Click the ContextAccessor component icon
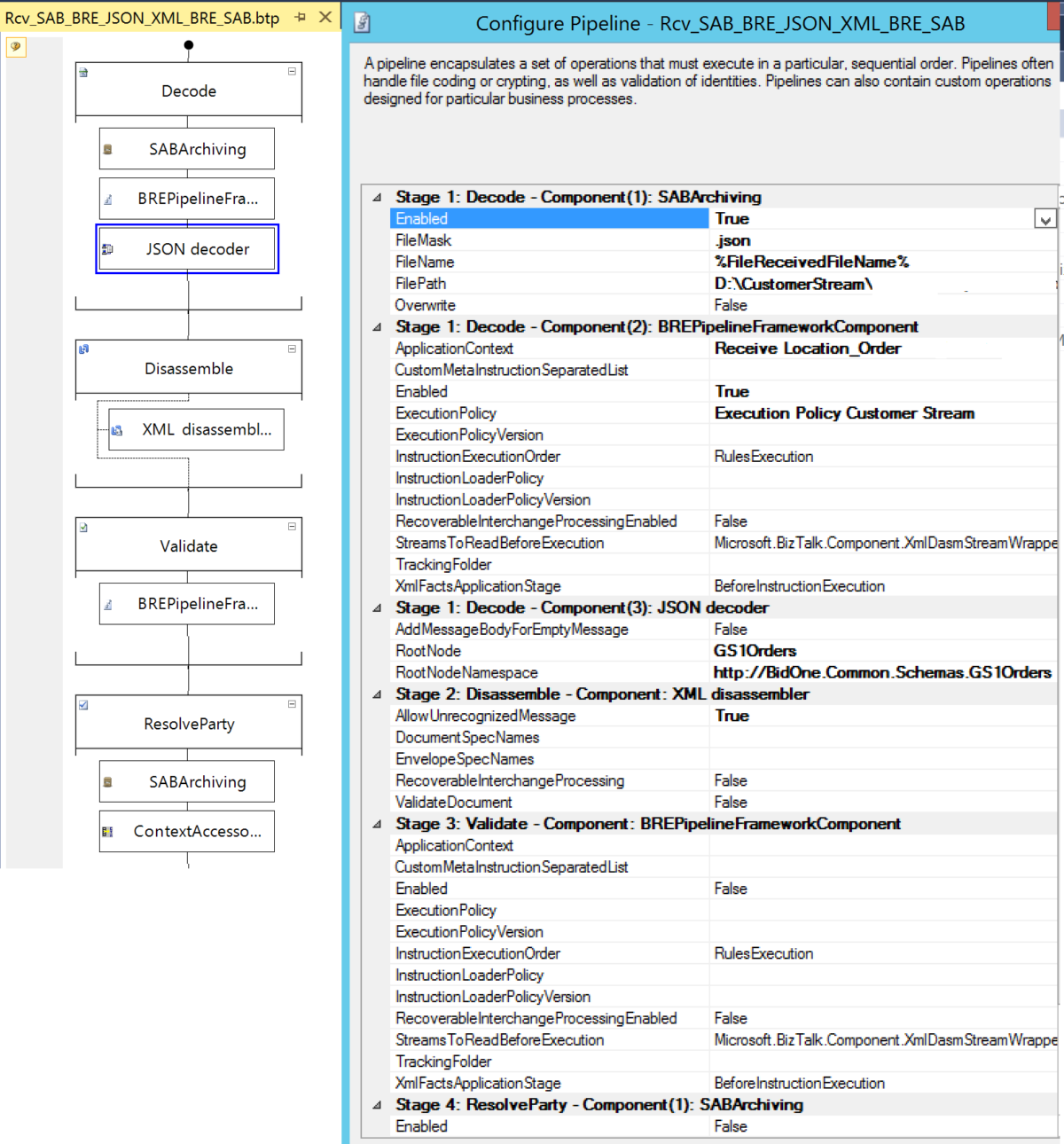The image size is (1064, 1144). click(108, 832)
